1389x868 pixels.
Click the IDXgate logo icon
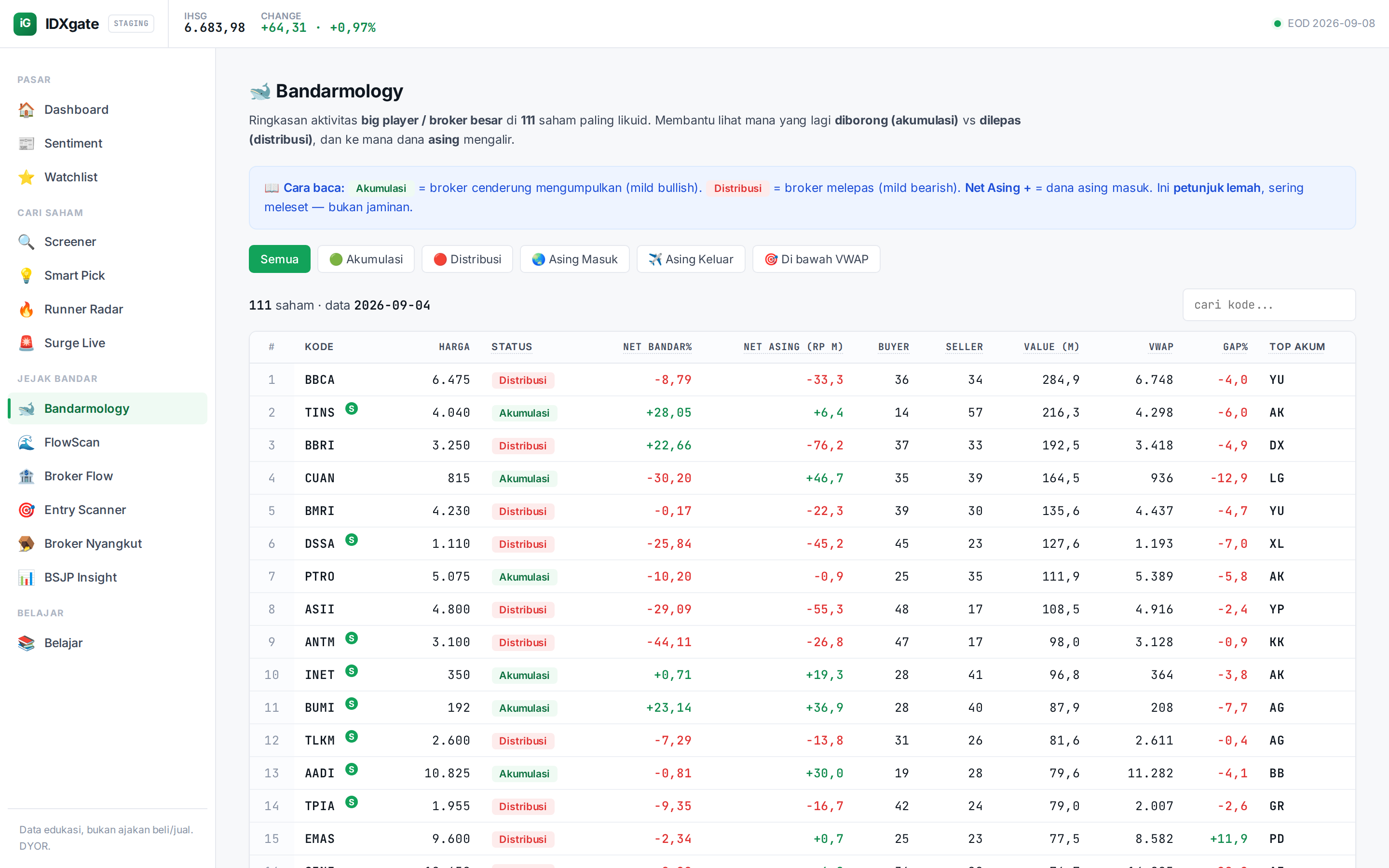pos(25,24)
